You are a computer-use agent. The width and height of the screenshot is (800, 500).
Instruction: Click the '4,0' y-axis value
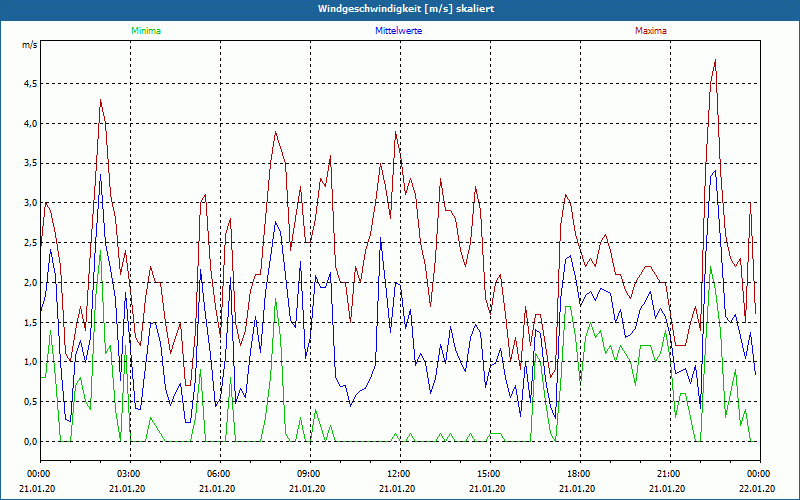click(31, 123)
